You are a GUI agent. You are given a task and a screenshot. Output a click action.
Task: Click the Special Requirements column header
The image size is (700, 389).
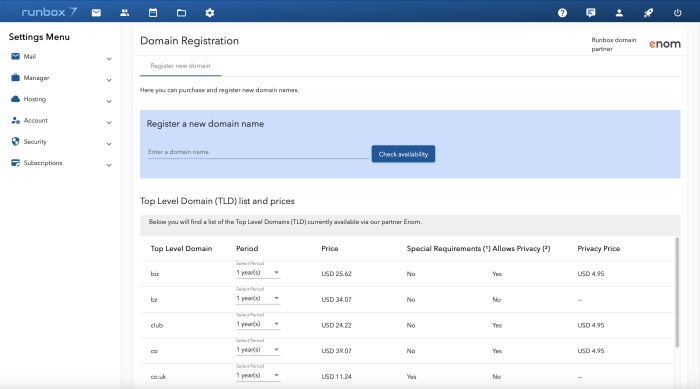click(x=448, y=248)
